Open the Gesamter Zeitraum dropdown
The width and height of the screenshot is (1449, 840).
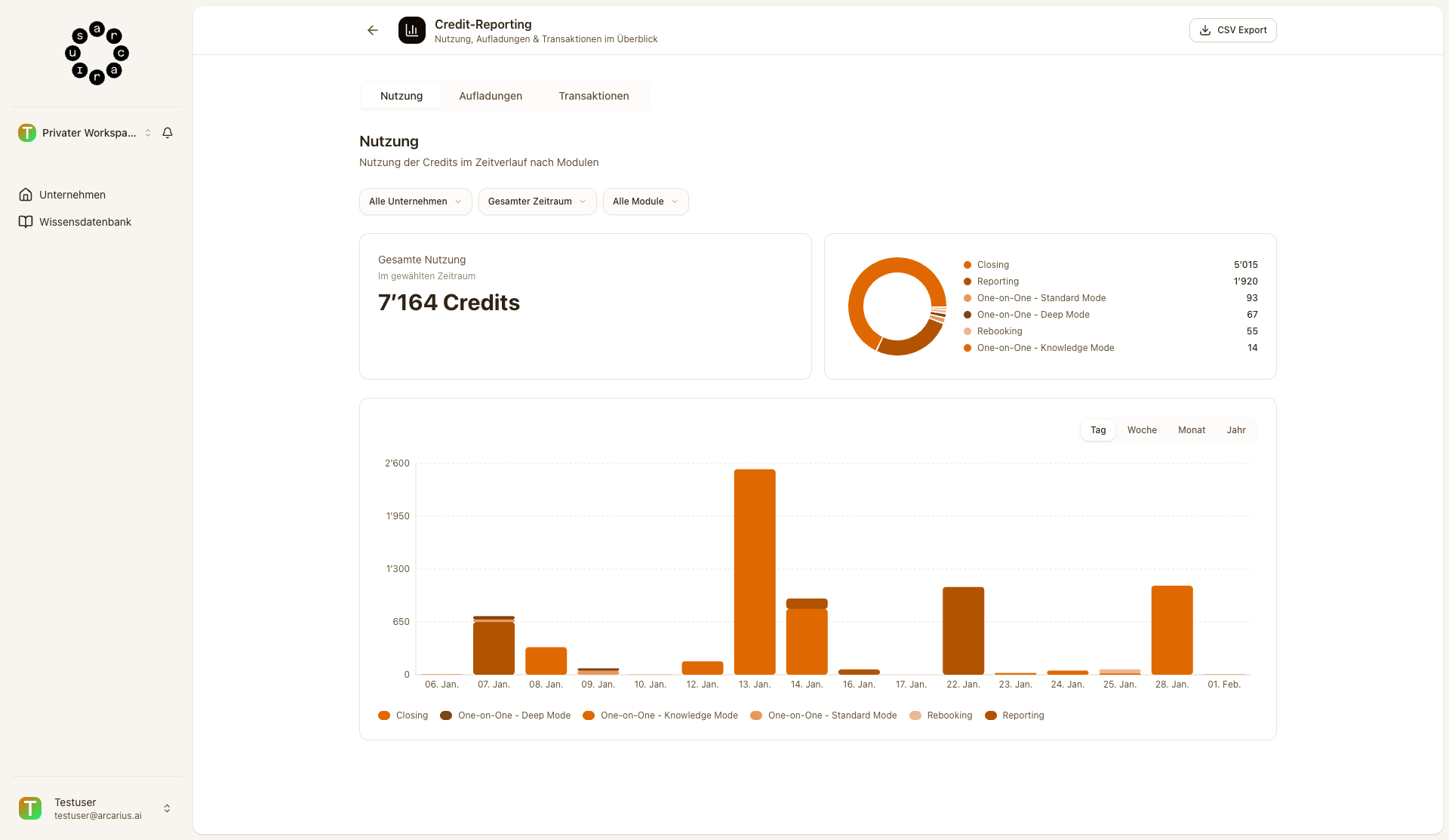[x=537, y=202]
